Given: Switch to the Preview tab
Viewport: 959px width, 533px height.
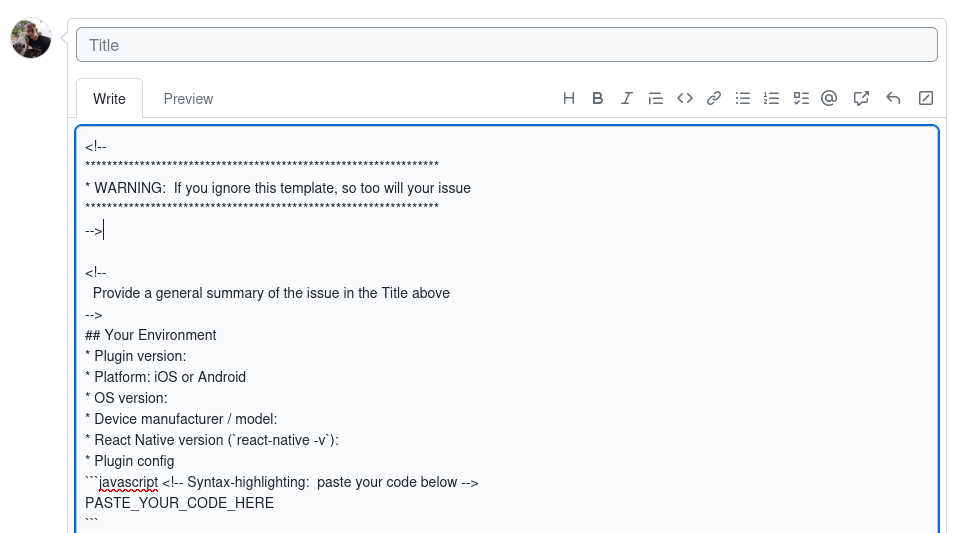Looking at the screenshot, I should (x=188, y=99).
